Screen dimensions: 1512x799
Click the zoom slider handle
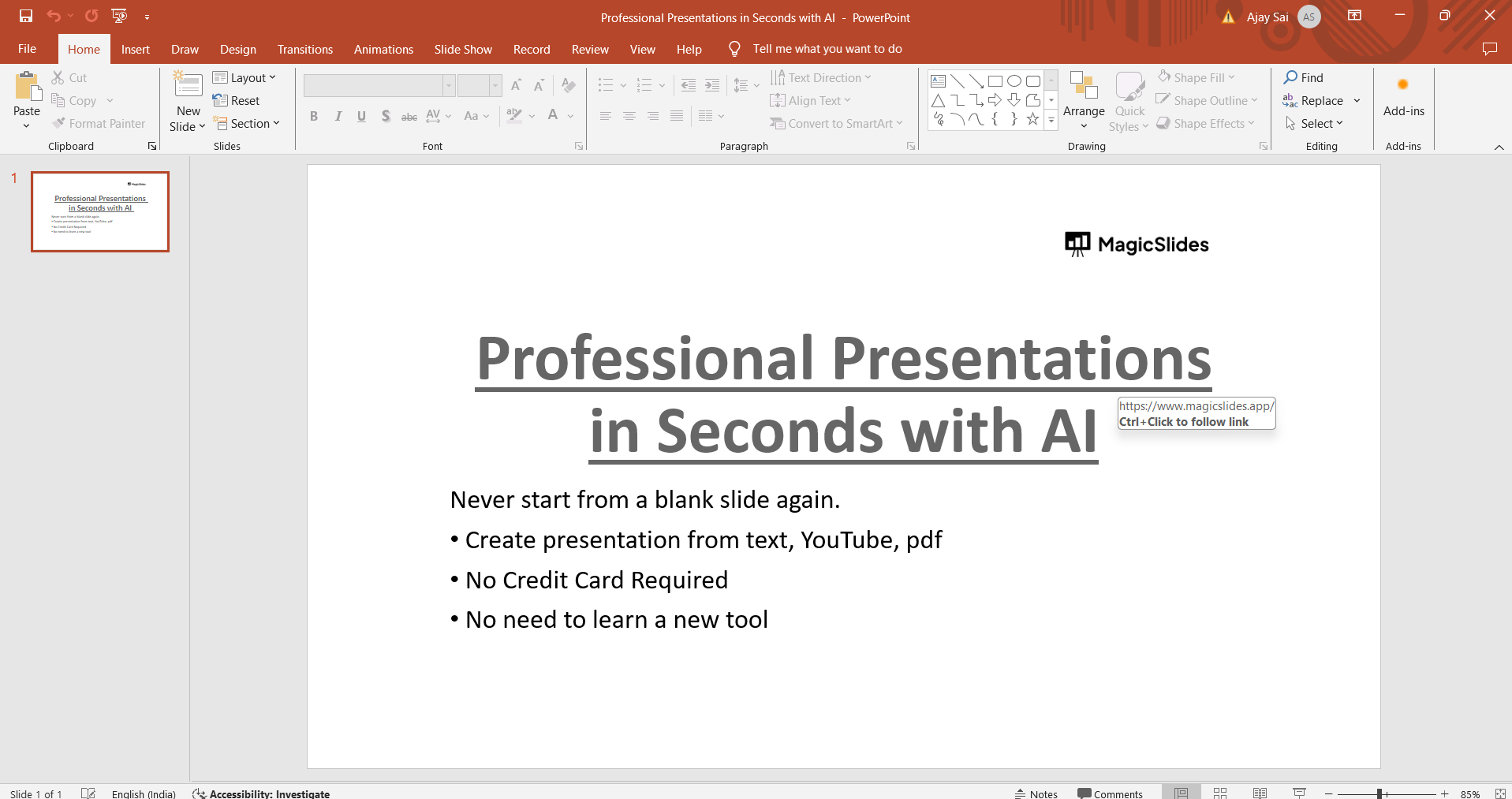(1379, 793)
